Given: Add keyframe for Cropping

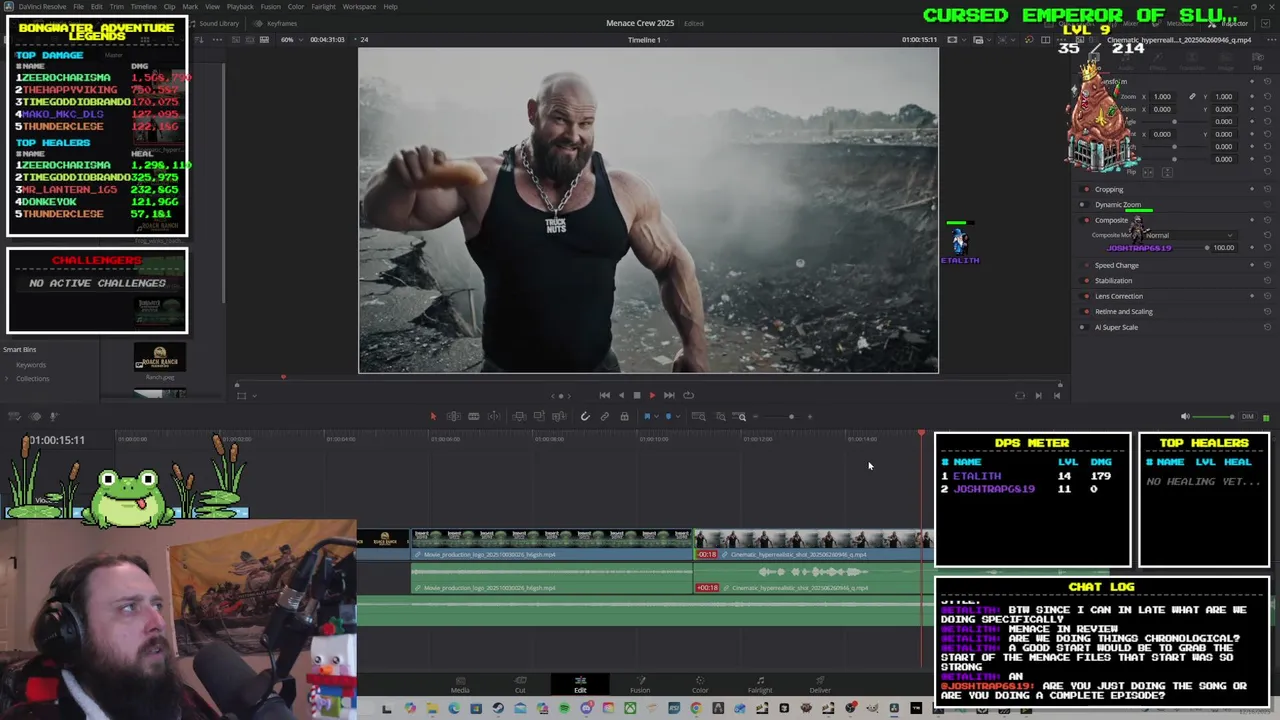Looking at the screenshot, I should pos(1252,189).
